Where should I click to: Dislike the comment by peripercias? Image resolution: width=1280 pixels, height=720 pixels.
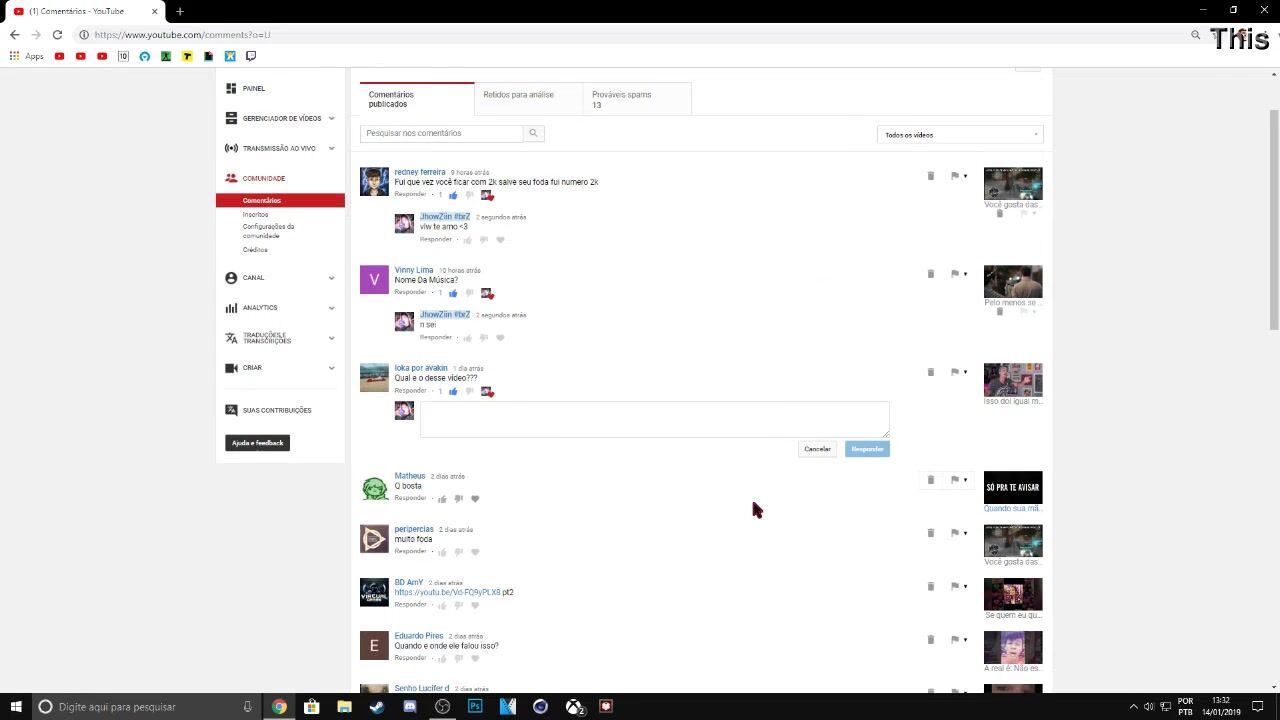[x=458, y=552]
